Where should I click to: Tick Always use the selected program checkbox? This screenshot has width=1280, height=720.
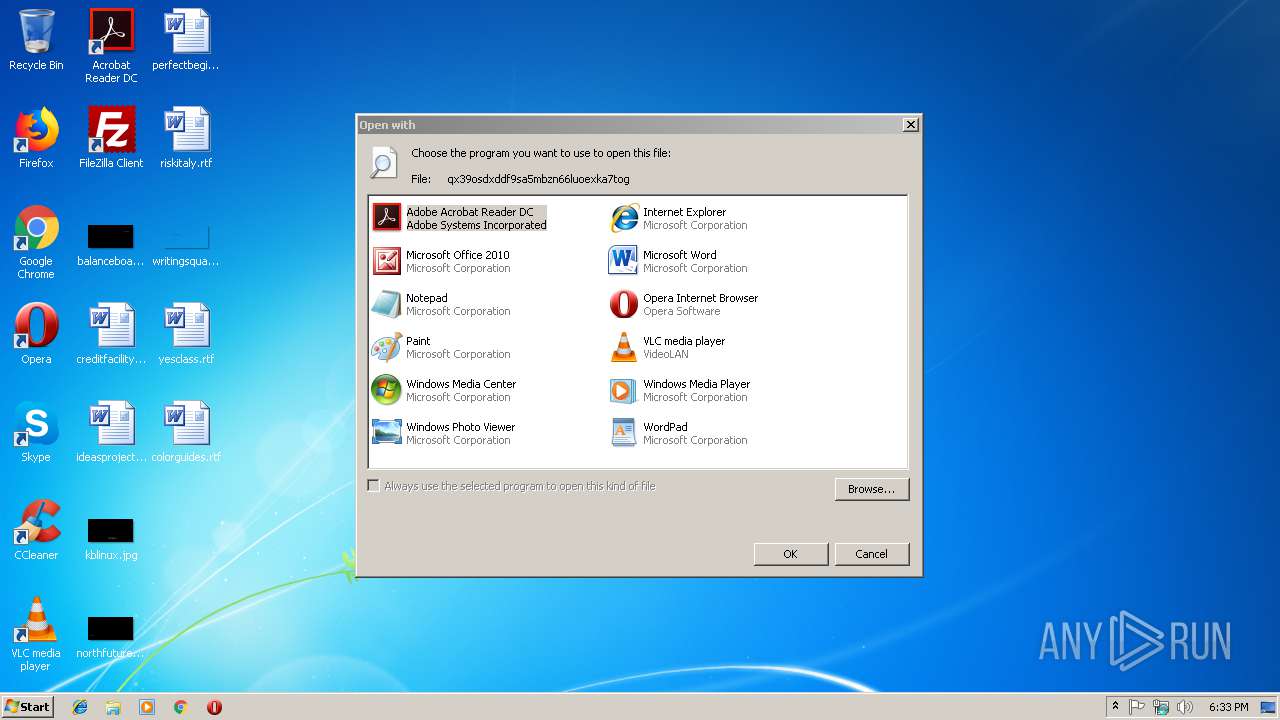[x=374, y=486]
